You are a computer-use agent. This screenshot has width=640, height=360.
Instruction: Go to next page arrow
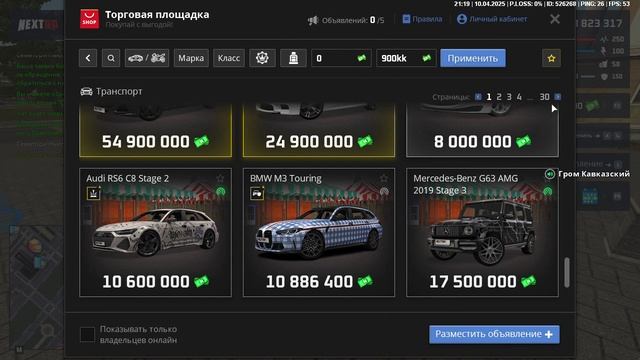pyautogui.click(x=558, y=97)
